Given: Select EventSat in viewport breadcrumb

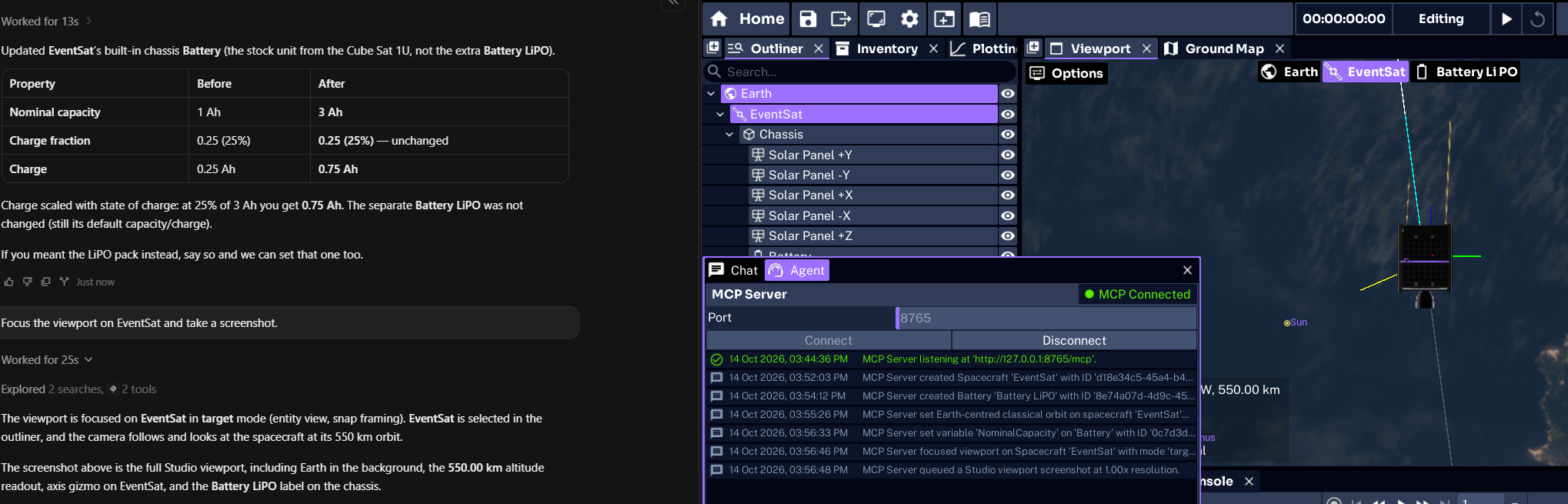Looking at the screenshot, I should 1366,72.
